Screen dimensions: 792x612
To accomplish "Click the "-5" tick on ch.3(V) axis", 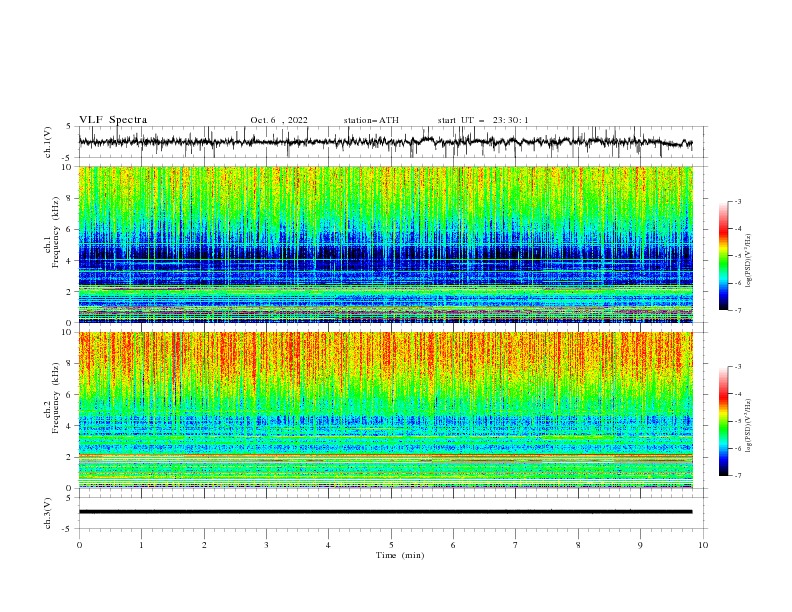I will click(x=68, y=529).
